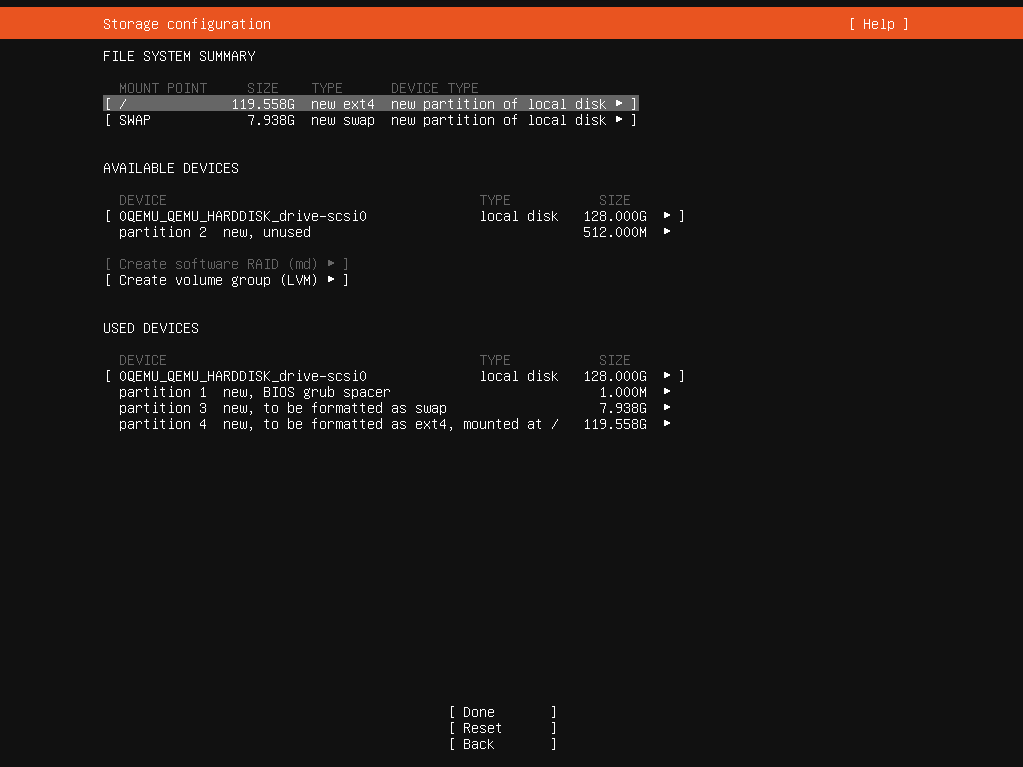Expand arrow for root mount entry
Image resolution: width=1023 pixels, height=767 pixels.
pyautogui.click(x=620, y=104)
